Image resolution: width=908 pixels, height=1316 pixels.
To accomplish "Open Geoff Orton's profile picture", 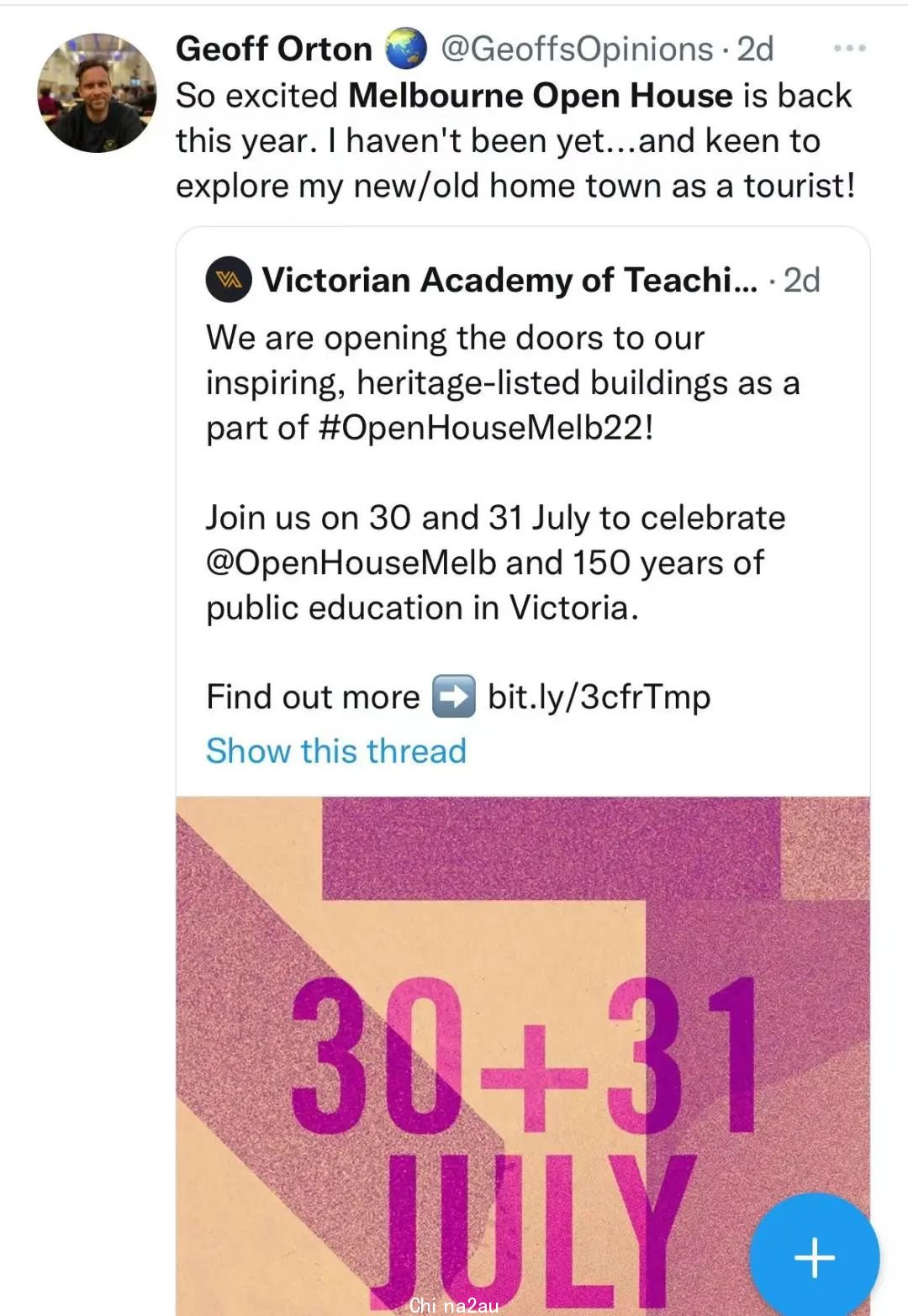I will (98, 92).
